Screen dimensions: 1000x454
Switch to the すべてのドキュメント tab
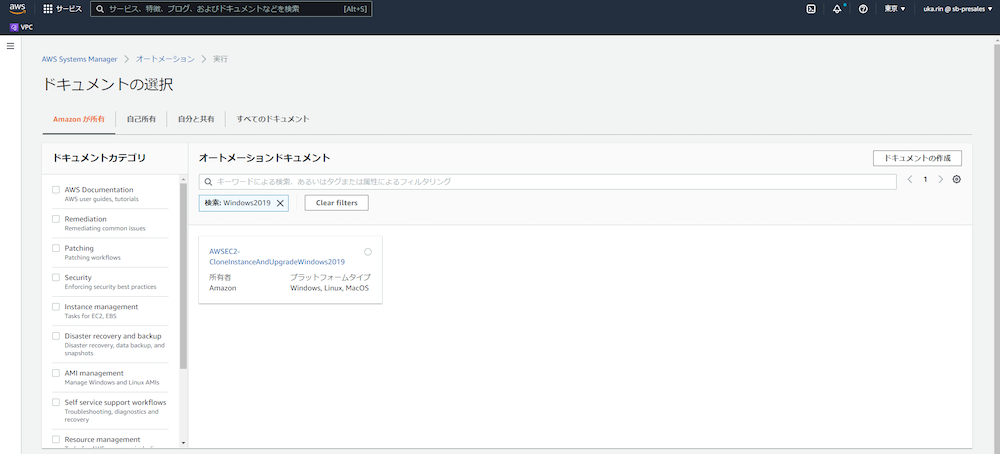[273, 119]
